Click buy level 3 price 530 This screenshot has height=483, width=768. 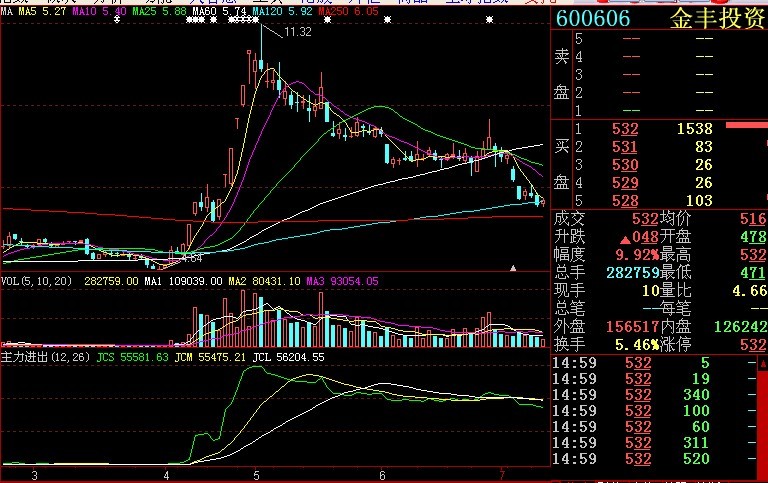(x=625, y=165)
